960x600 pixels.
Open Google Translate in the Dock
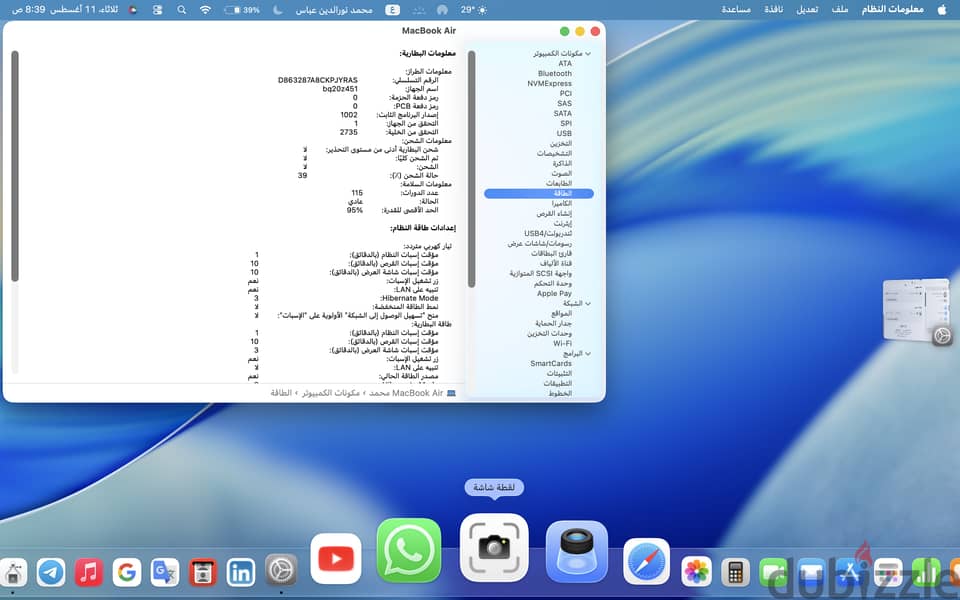(x=165, y=572)
